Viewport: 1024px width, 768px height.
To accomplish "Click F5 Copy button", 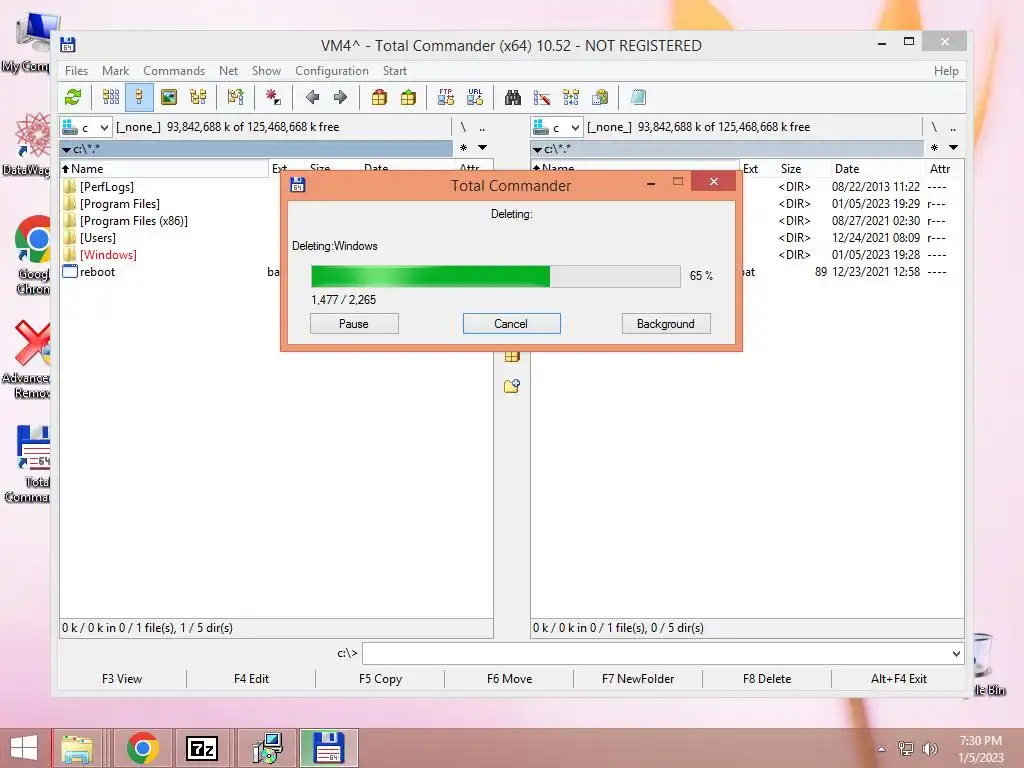I will click(380, 679).
